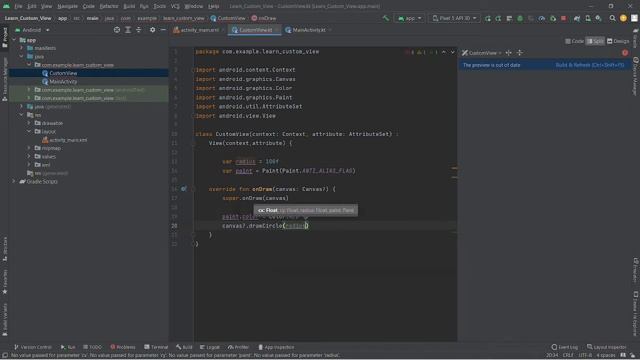Click Sync Project with Gradle Files icon

coord(577,18)
